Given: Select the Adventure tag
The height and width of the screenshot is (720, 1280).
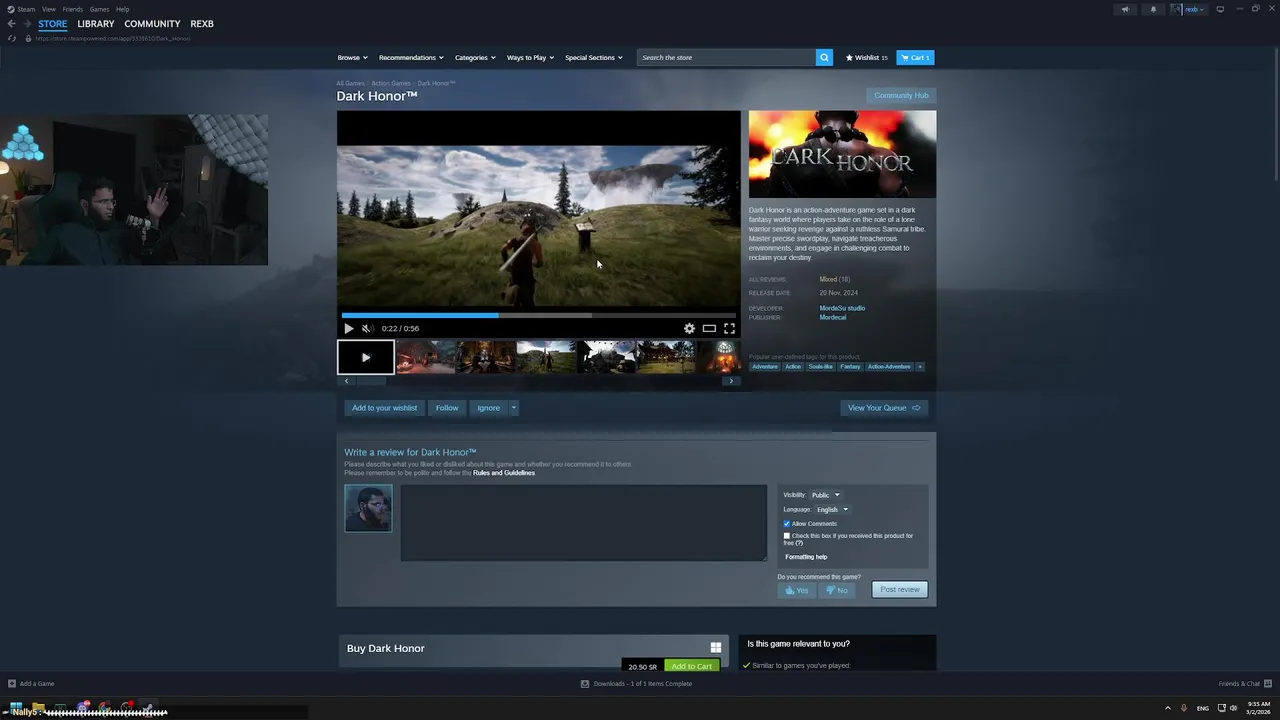Looking at the screenshot, I should (x=765, y=367).
